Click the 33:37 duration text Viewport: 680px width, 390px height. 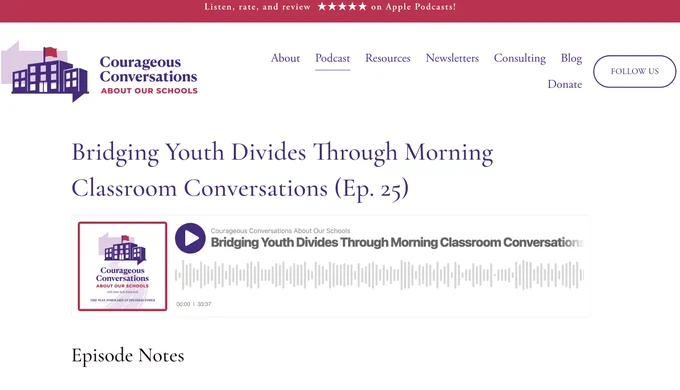click(204, 304)
